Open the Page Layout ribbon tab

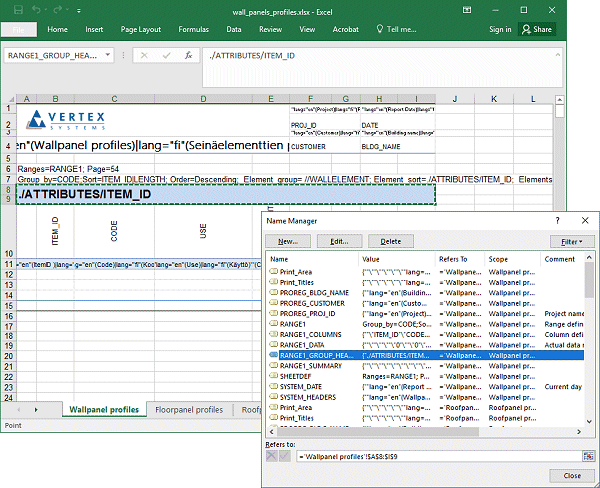[141, 29]
